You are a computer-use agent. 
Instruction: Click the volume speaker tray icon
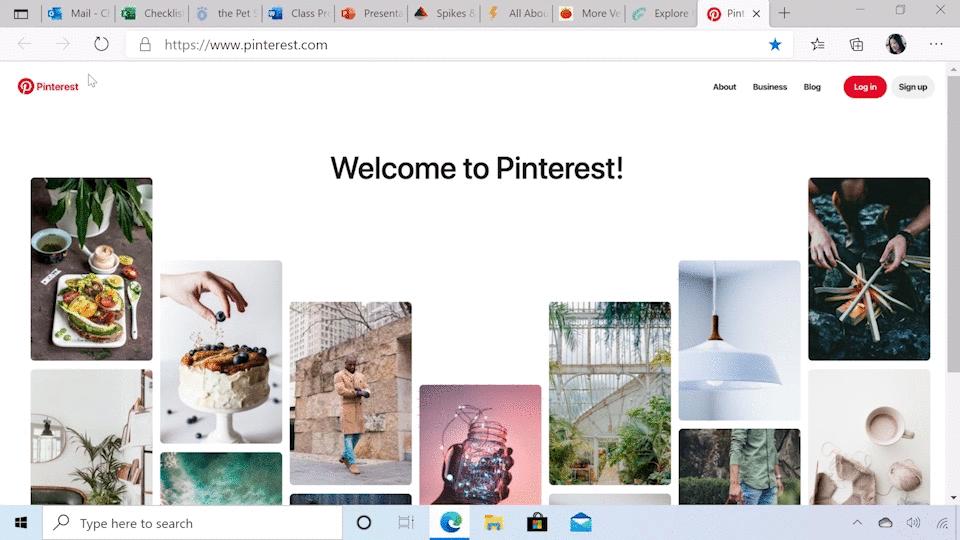point(913,523)
